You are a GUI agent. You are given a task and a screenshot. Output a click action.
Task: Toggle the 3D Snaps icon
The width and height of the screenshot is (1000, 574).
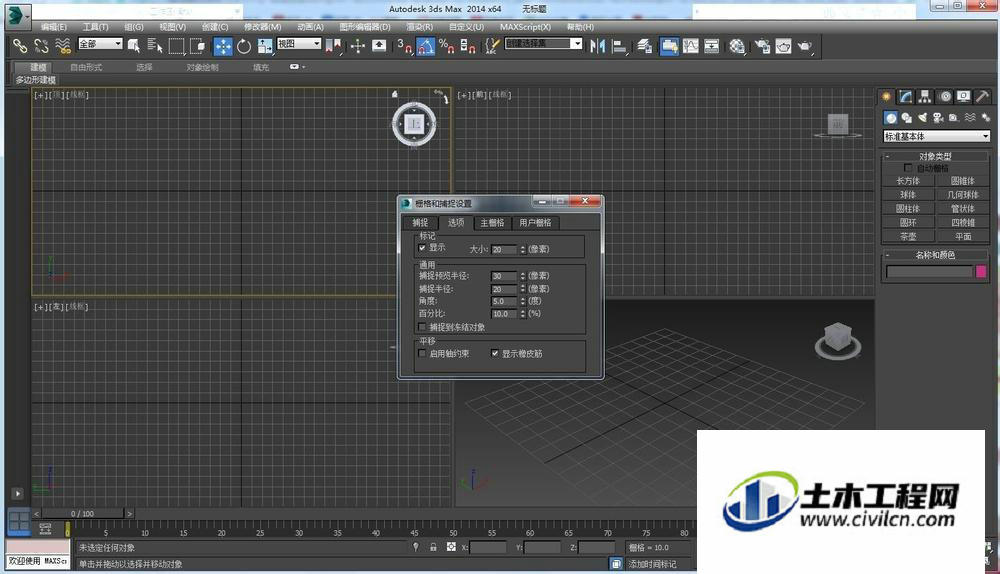coord(404,46)
